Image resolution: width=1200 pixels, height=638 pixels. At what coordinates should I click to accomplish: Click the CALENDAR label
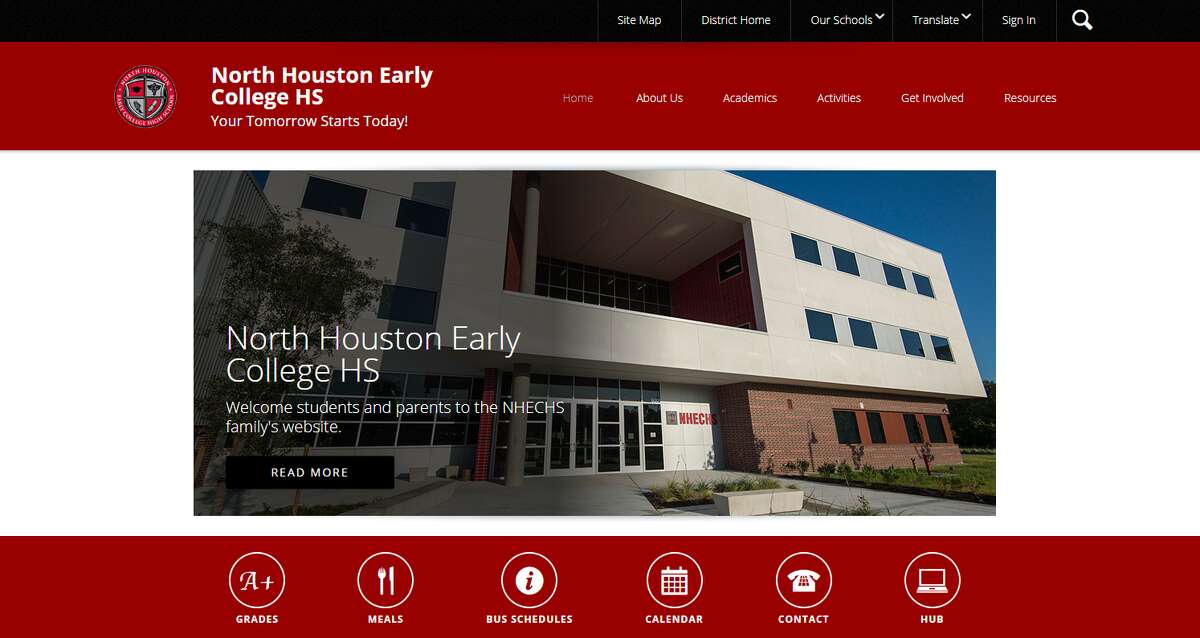[x=674, y=619]
